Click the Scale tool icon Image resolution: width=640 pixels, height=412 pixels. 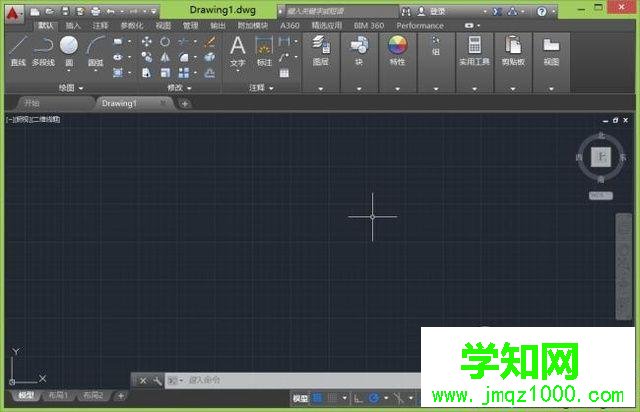[165, 73]
